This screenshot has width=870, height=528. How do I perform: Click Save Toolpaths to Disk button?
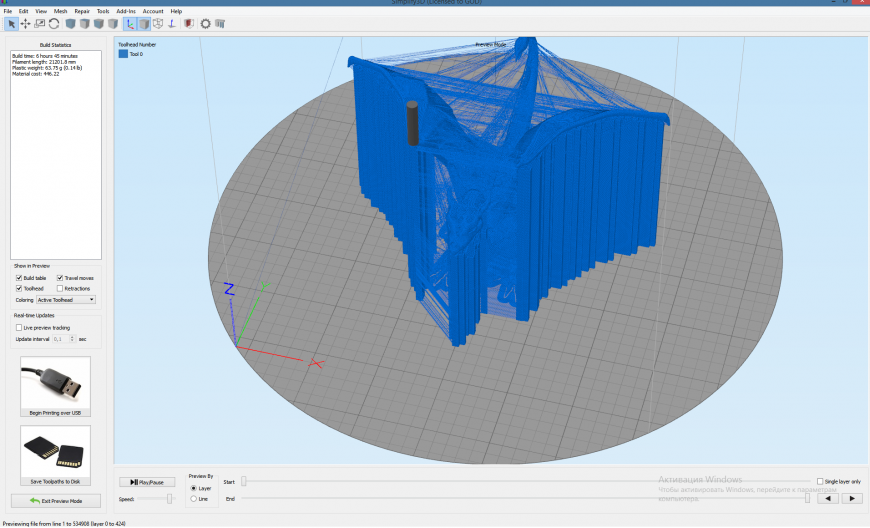click(56, 454)
